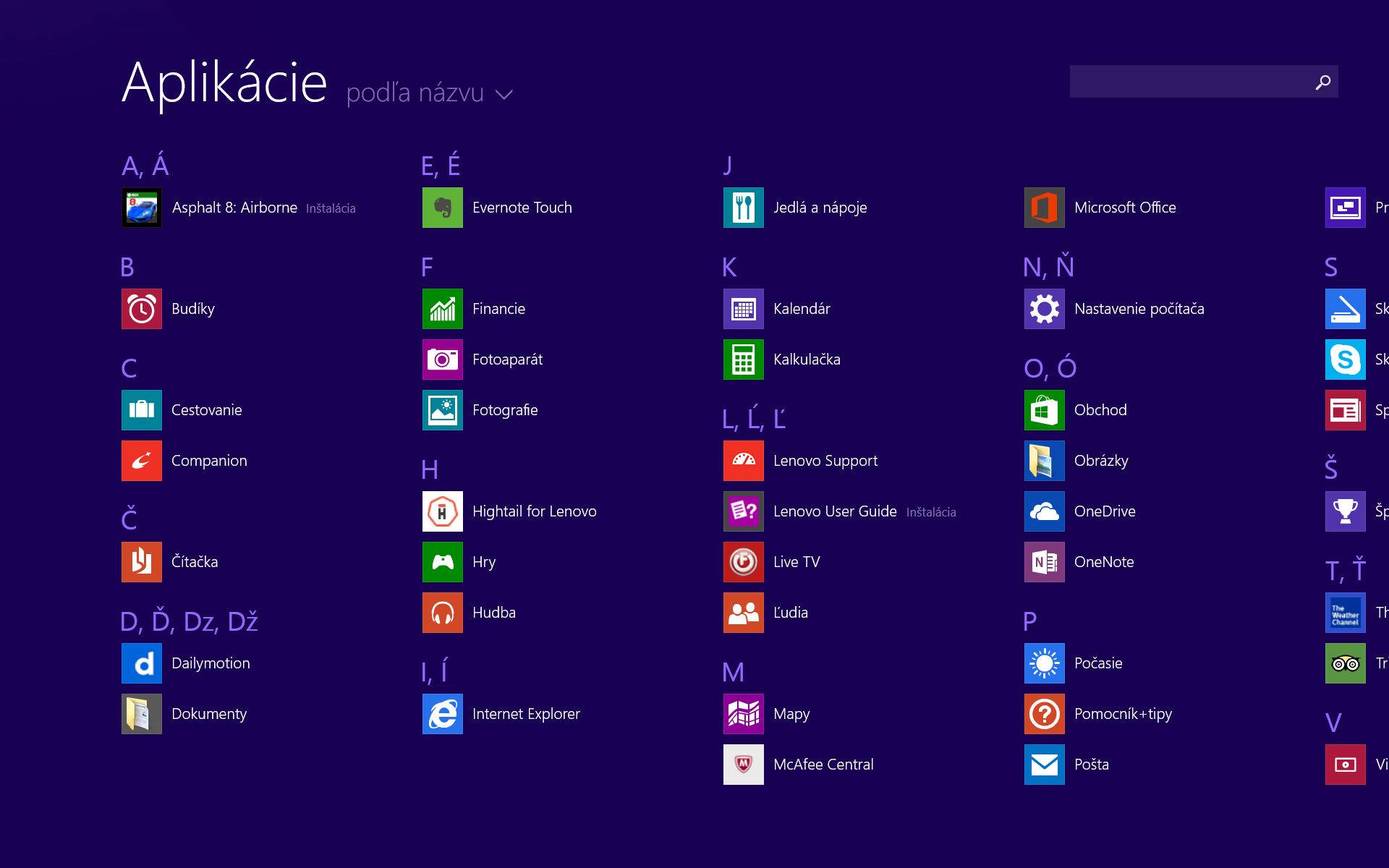This screenshot has height=868, width=1389.
Task: Select the 'M' letter group header
Action: pyautogui.click(x=733, y=672)
